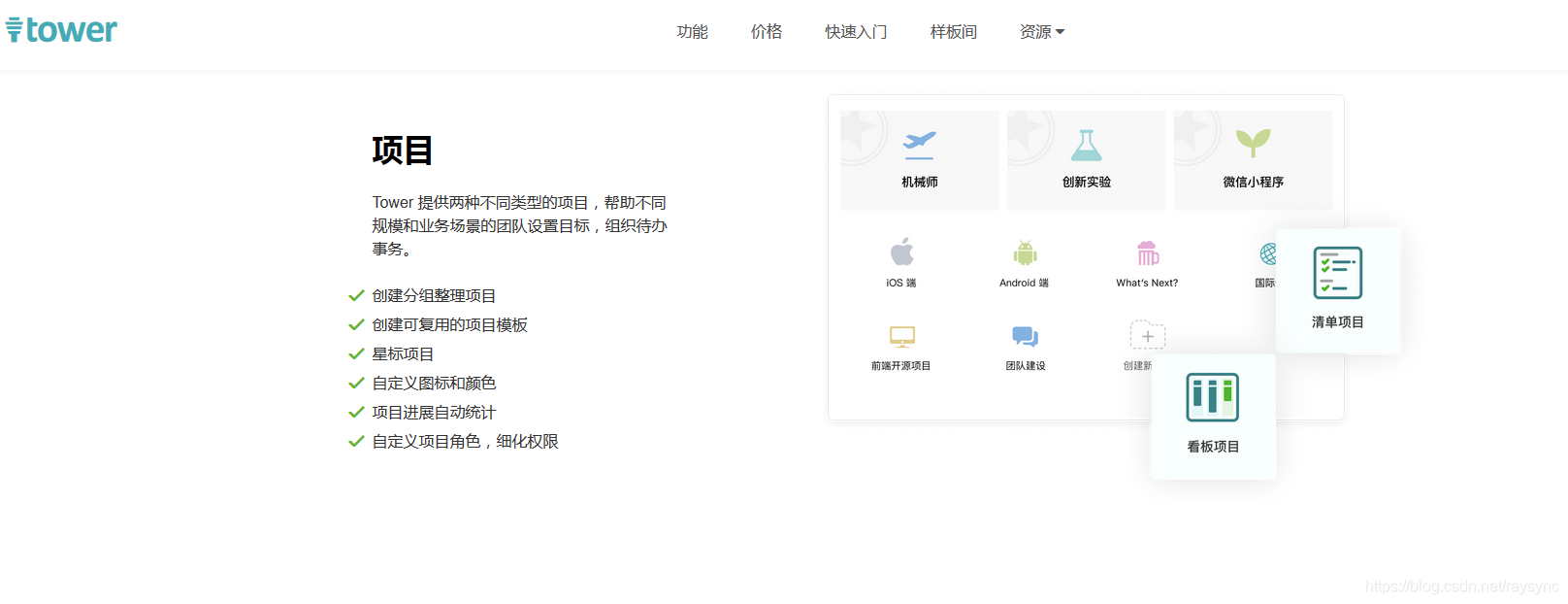Click the checklist icon of 清单项目

click(1337, 273)
